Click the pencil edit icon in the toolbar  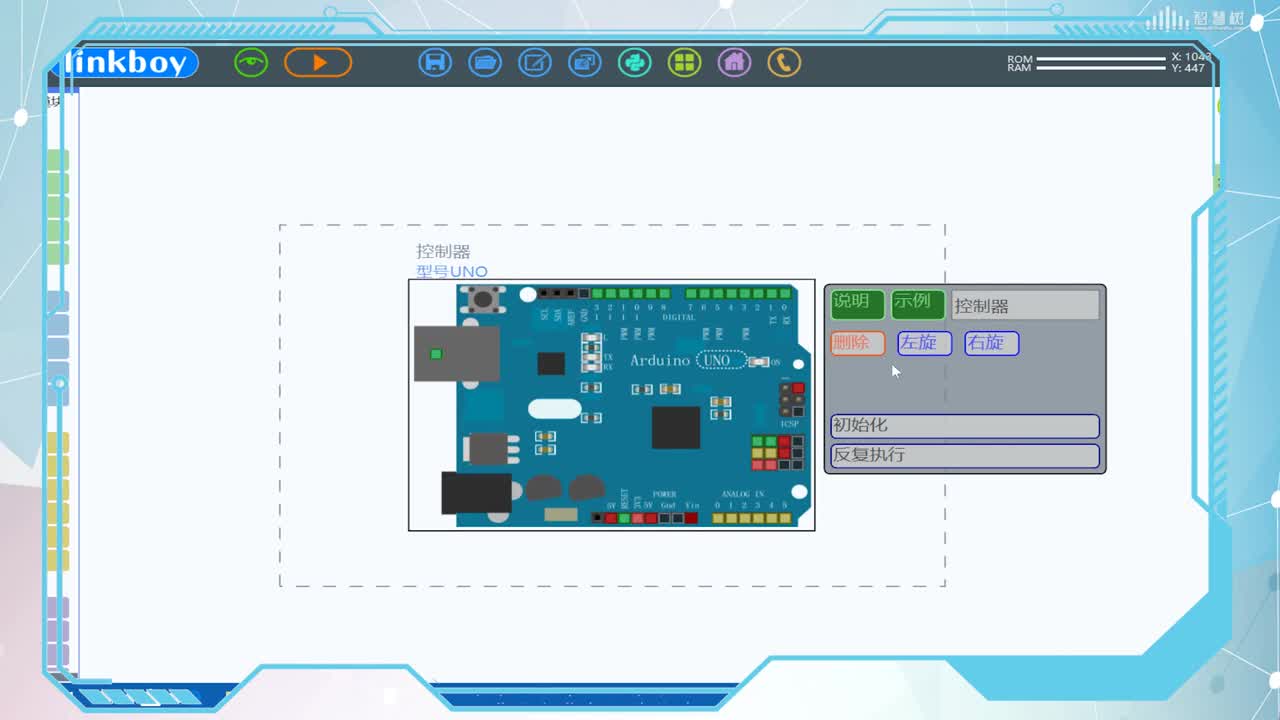click(535, 63)
